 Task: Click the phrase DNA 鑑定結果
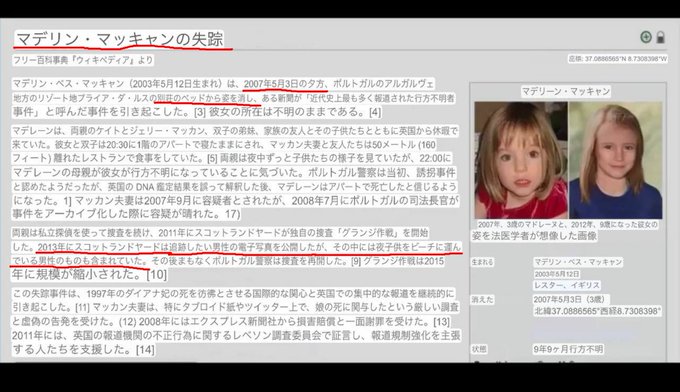click(162, 187)
